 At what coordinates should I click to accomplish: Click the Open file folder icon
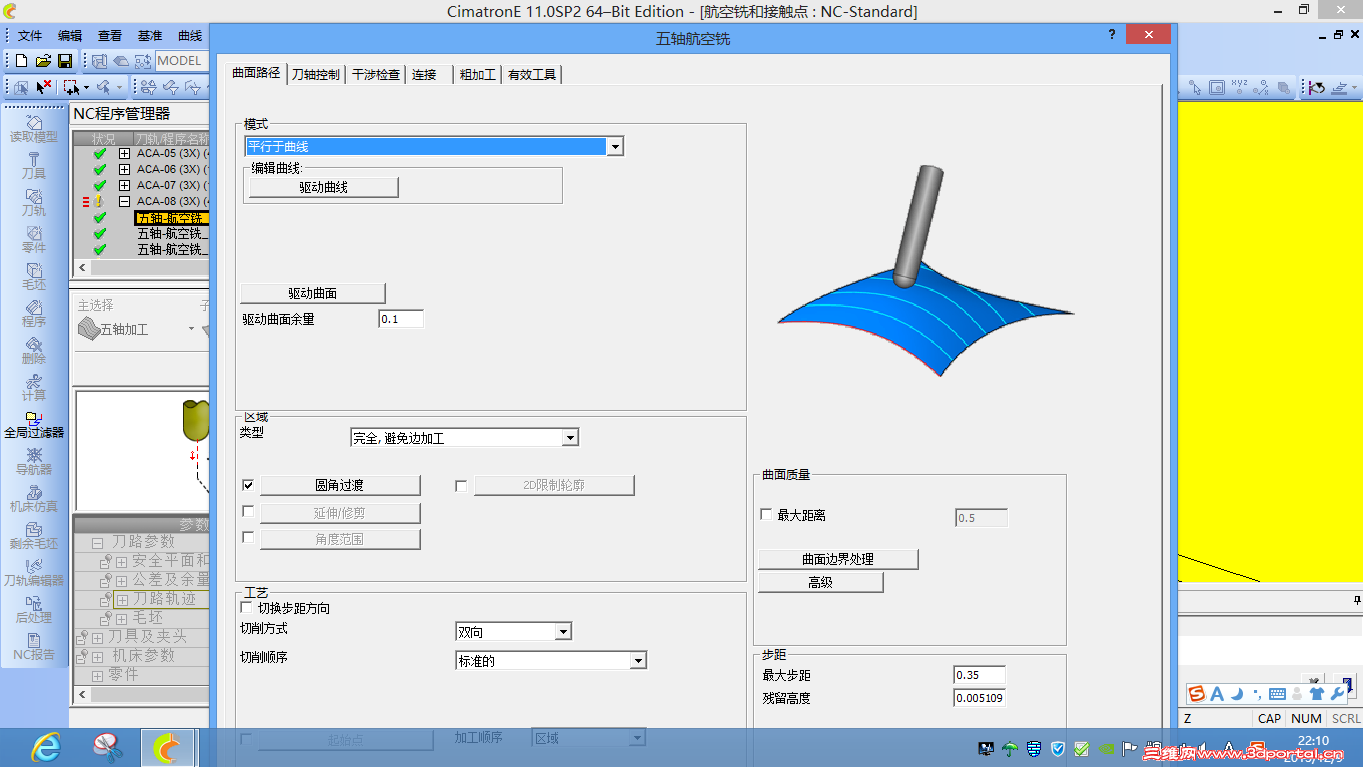click(43, 61)
